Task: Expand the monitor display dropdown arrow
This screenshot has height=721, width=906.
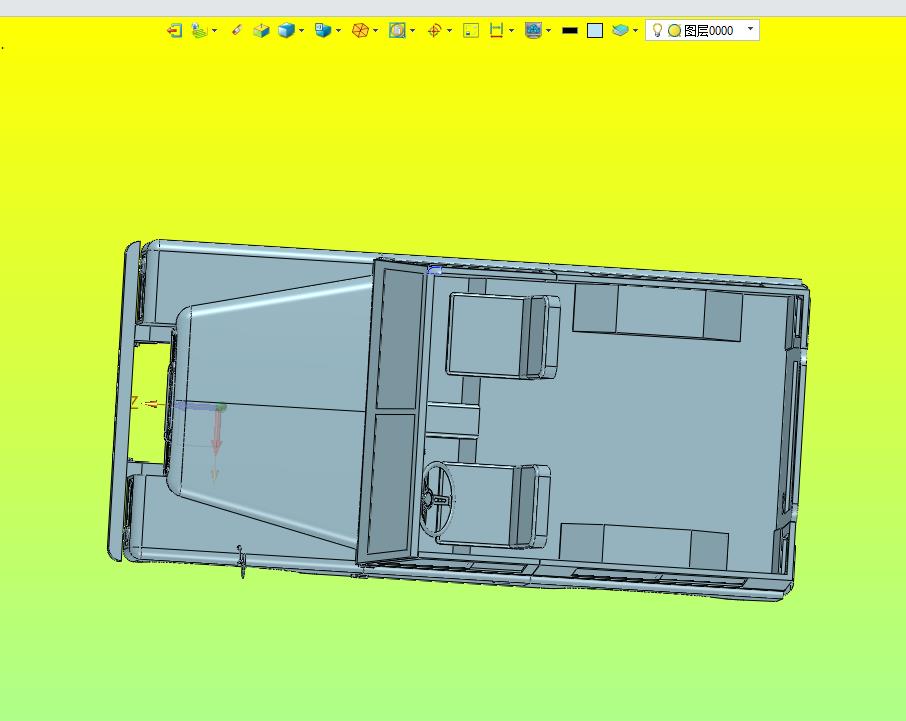Action: (x=548, y=30)
